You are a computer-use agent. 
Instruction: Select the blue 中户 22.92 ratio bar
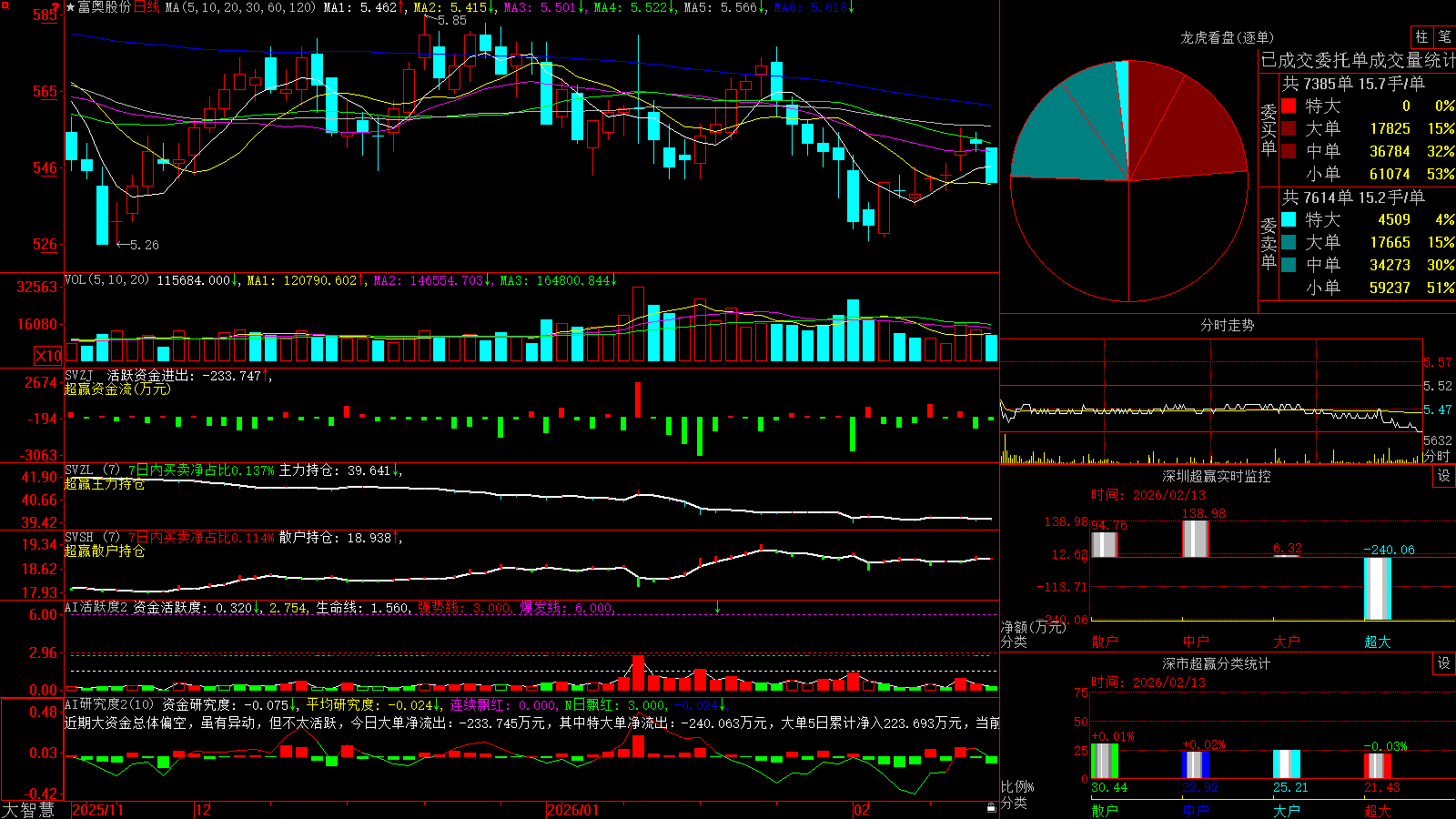[x=1195, y=764]
